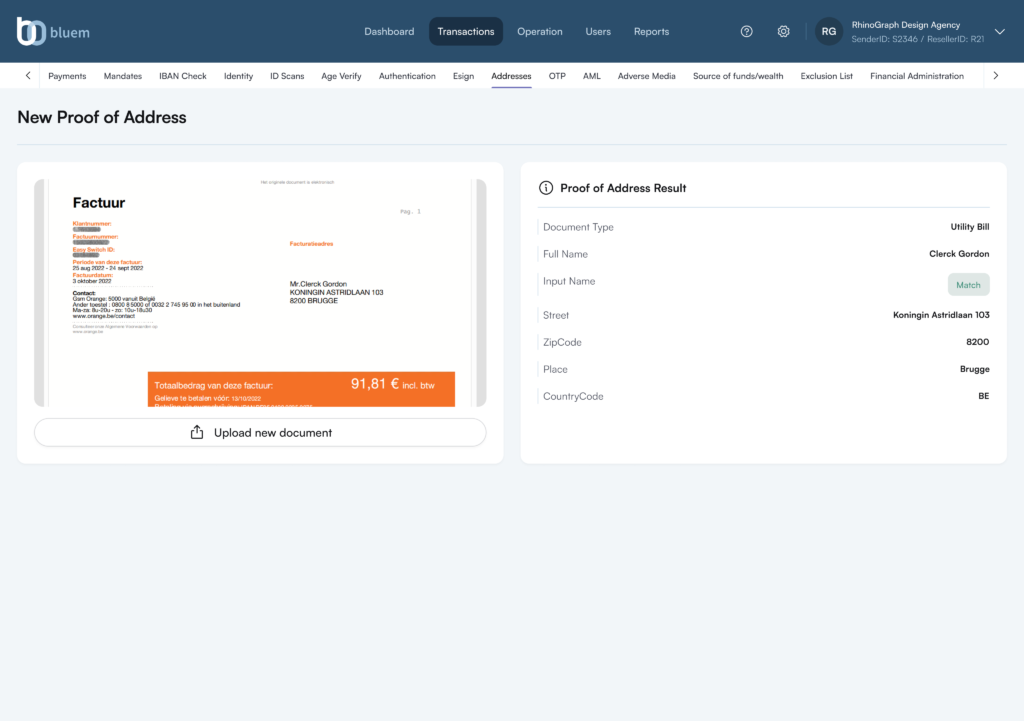Open settings gear icon
The width and height of the screenshot is (1024, 721).
pyautogui.click(x=783, y=31)
